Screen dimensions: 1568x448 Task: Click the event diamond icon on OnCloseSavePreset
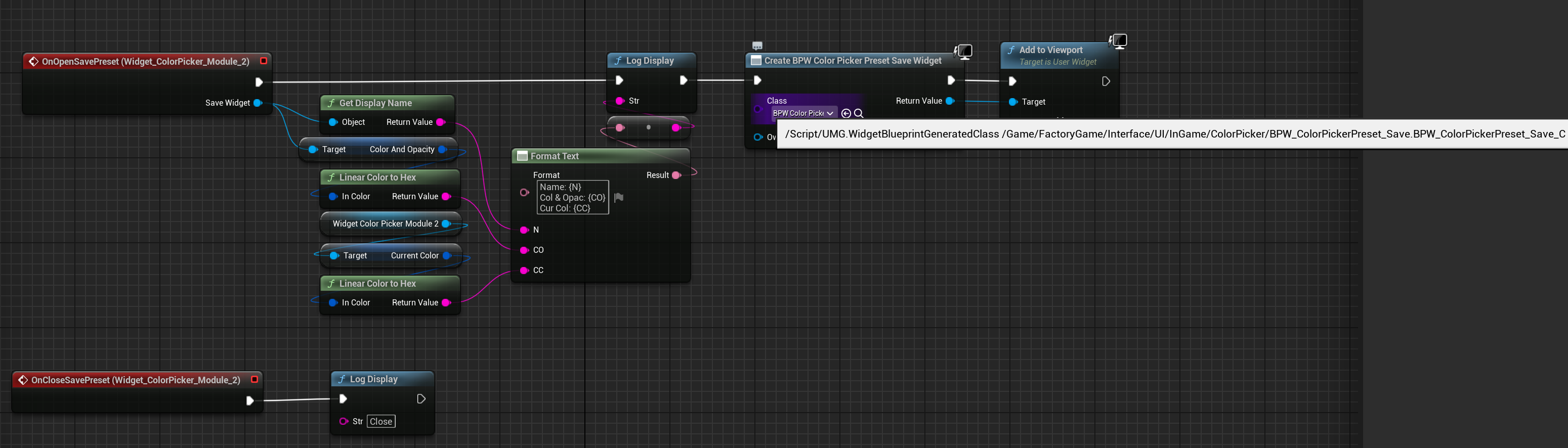pos(23,380)
